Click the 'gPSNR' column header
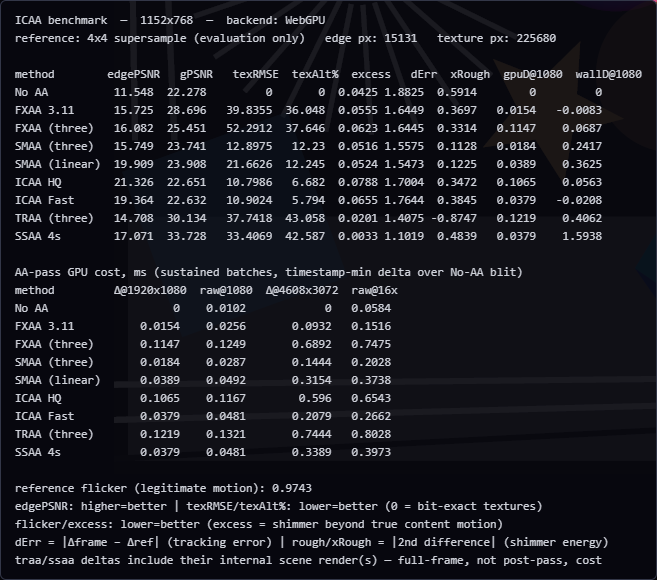 (x=196, y=74)
